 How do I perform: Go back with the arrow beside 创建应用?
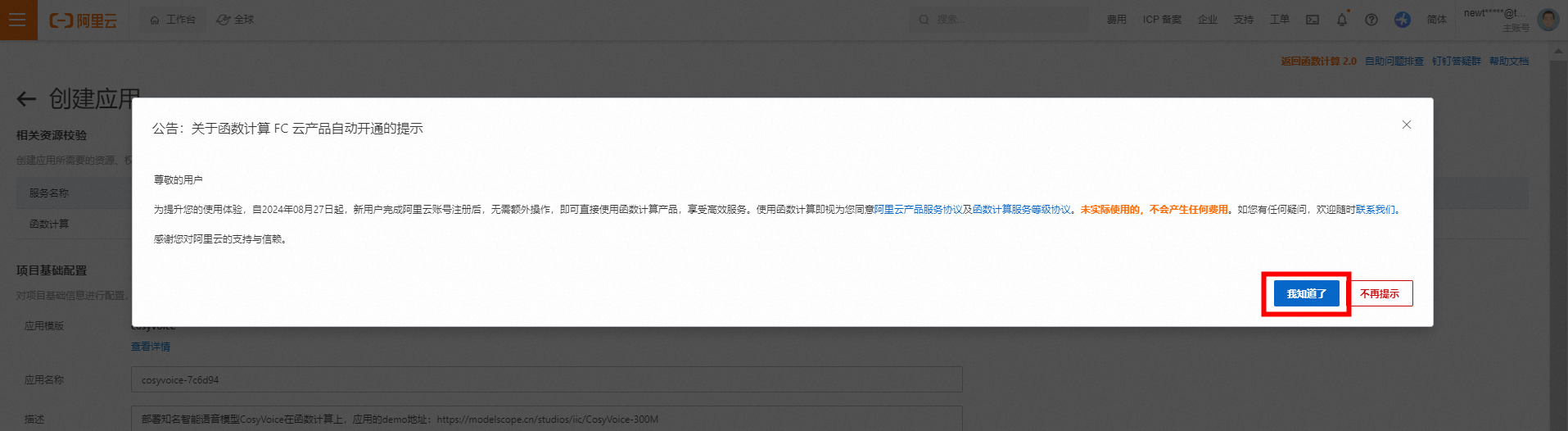(26, 99)
